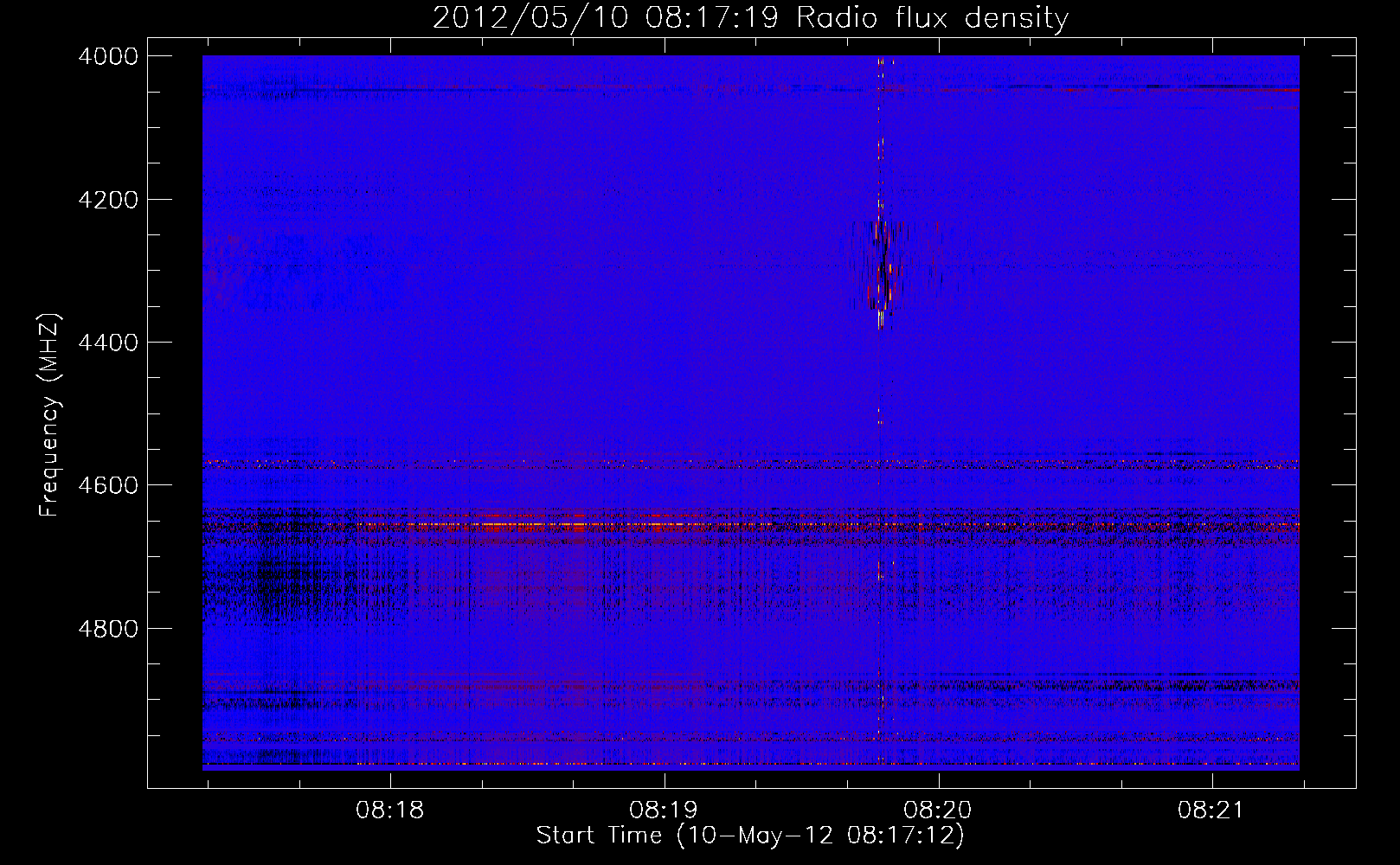
Task: Click the '08:20' time axis label
Action: pyautogui.click(x=938, y=811)
